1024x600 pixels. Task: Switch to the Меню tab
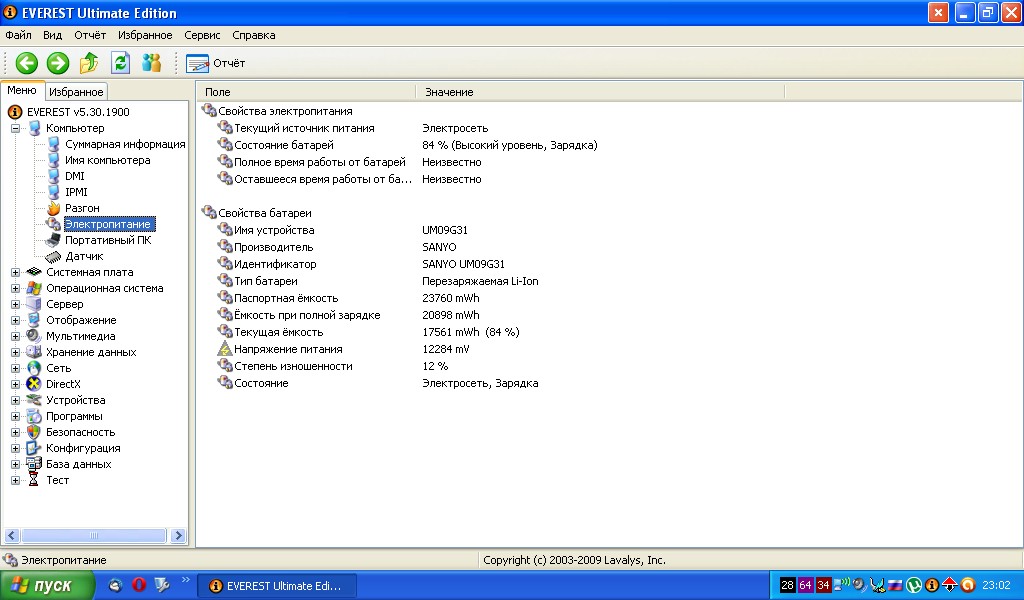[x=22, y=91]
